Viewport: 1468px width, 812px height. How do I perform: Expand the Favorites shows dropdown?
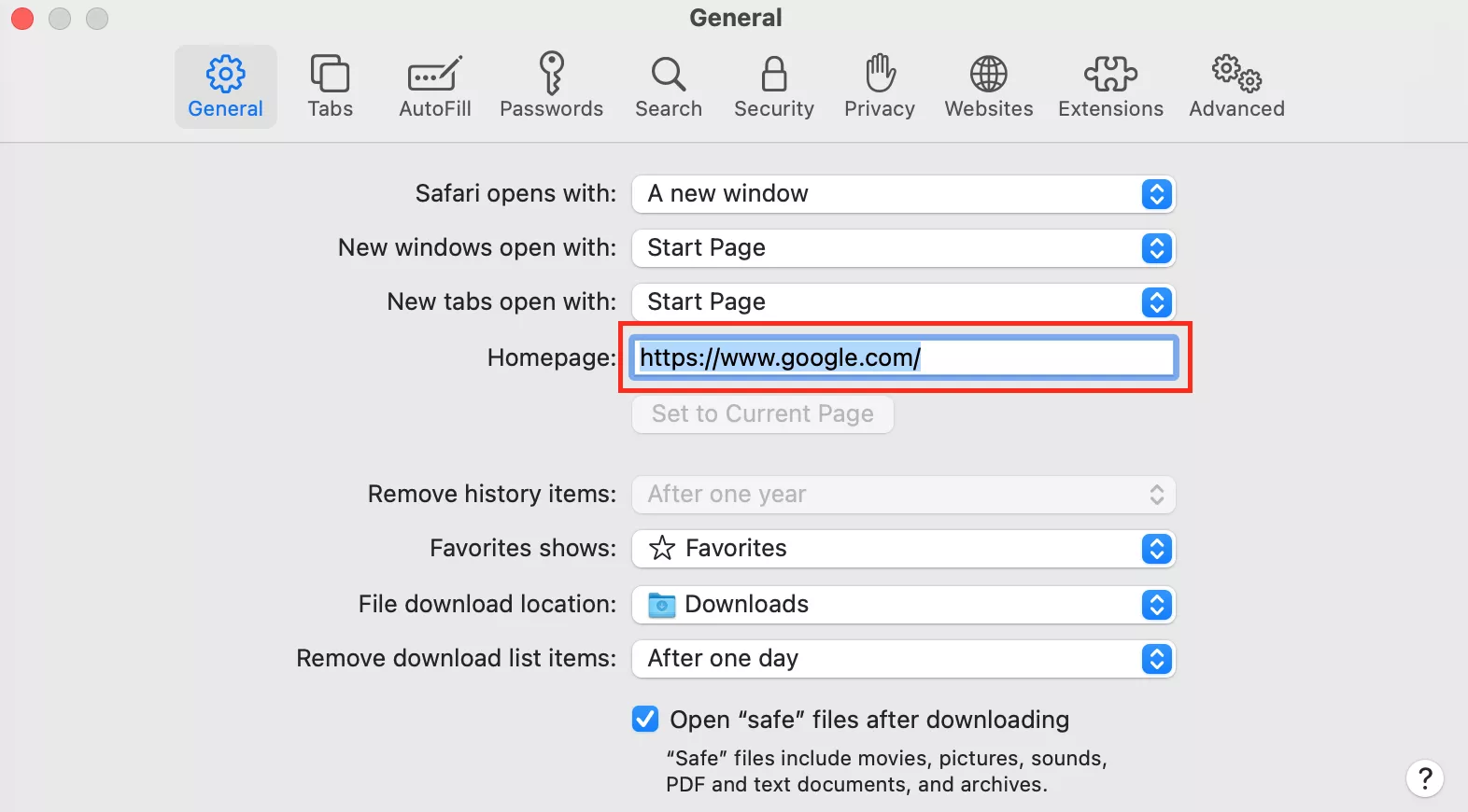tap(903, 549)
